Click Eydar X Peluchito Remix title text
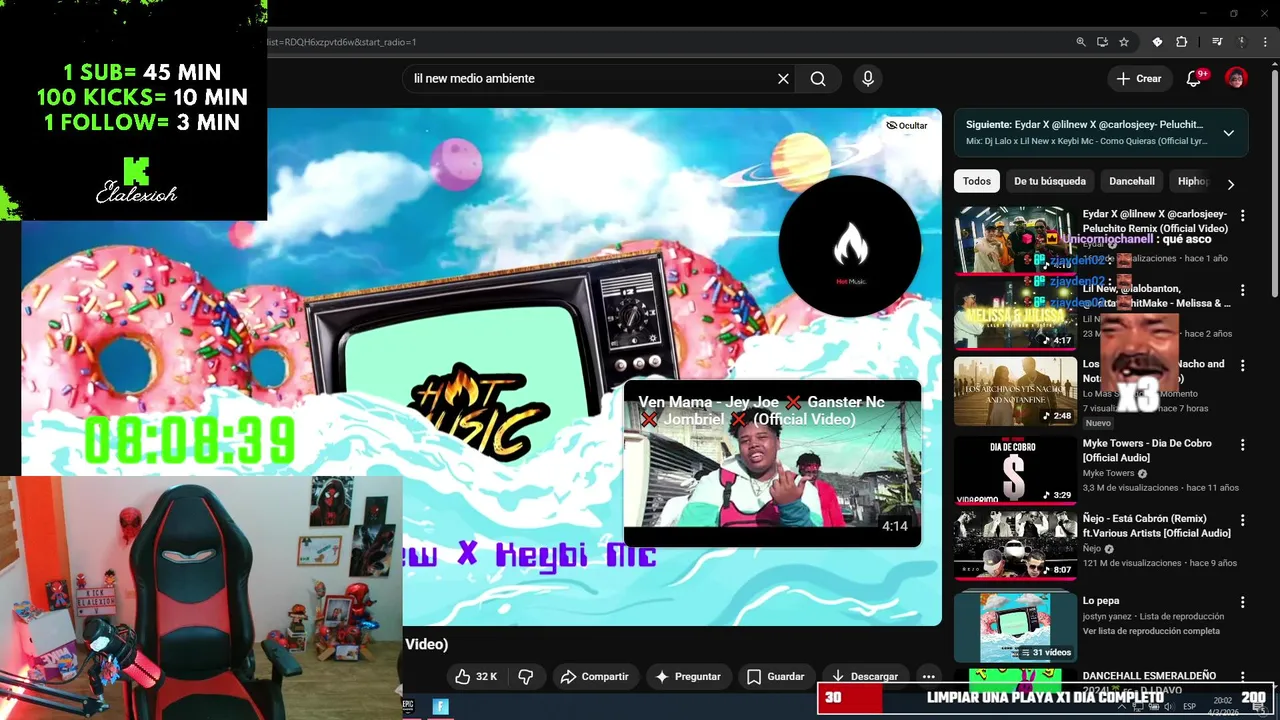 pyautogui.click(x=1155, y=221)
